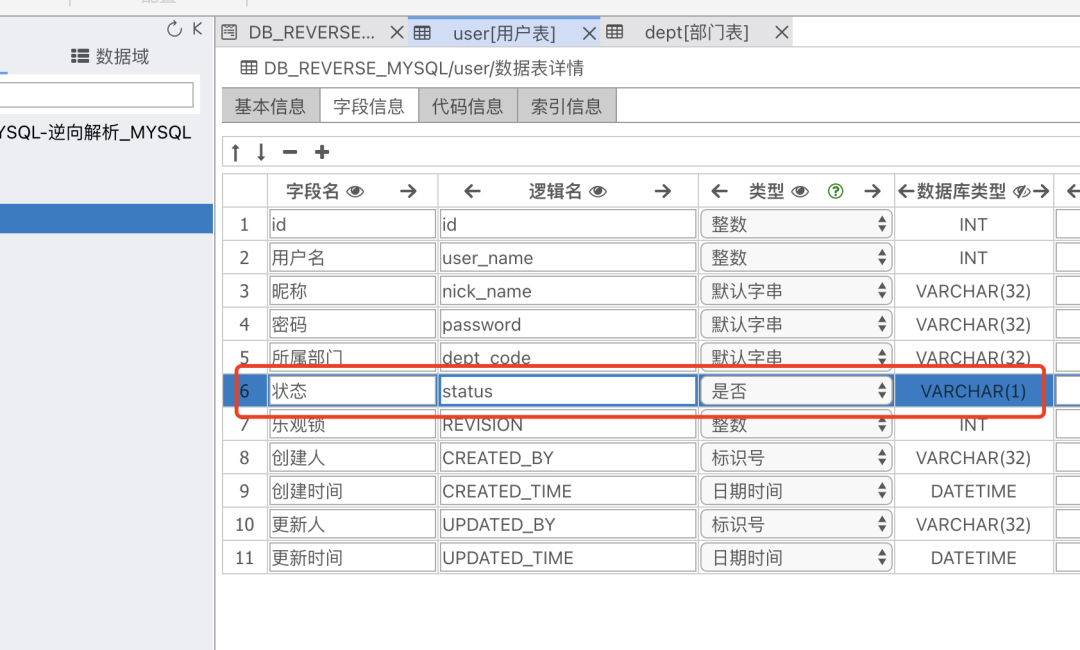Open the 是否 type dropdown for status
1080x650 pixels.
pos(882,390)
